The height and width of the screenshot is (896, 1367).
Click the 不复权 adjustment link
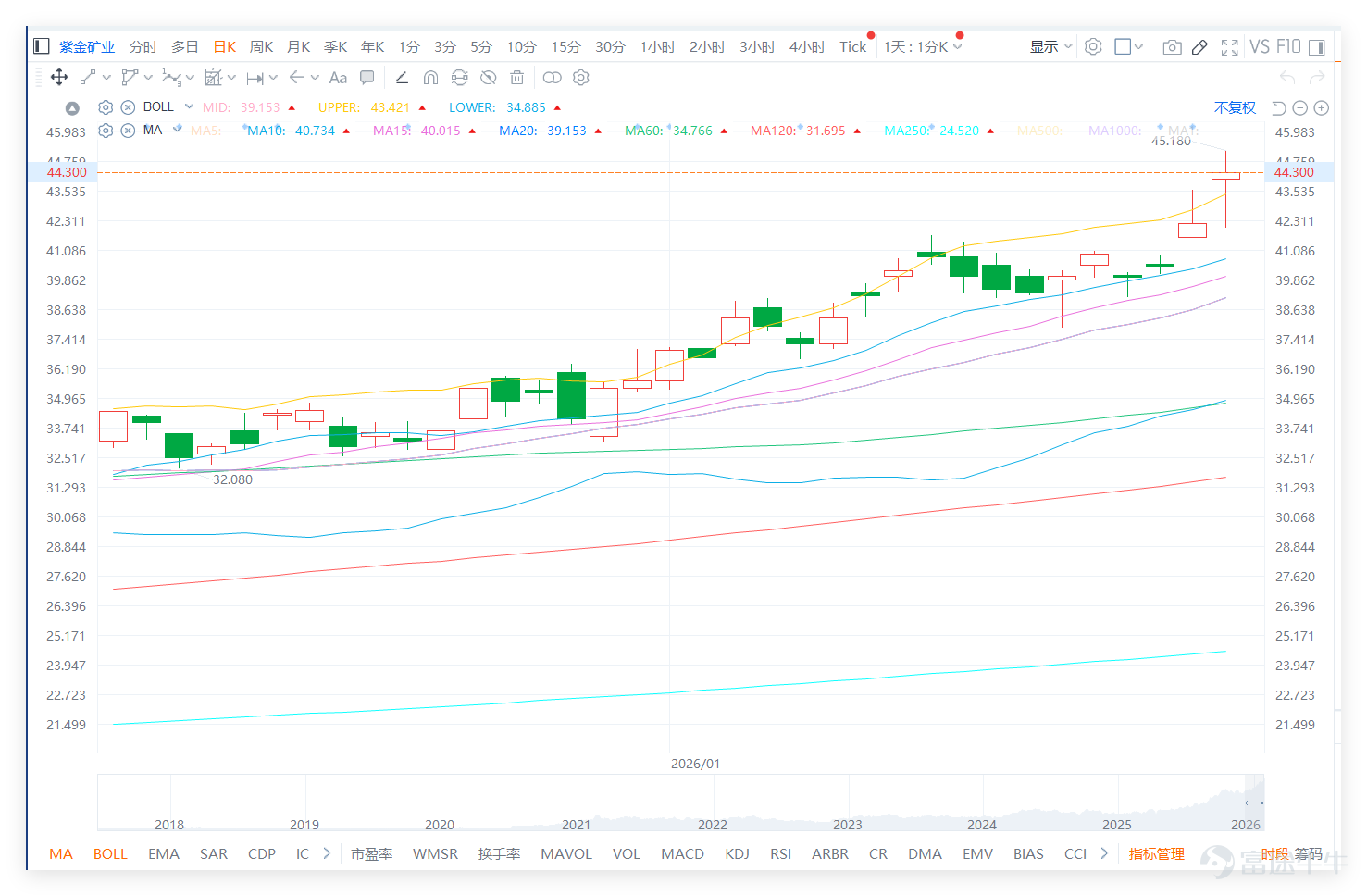pos(1235,107)
